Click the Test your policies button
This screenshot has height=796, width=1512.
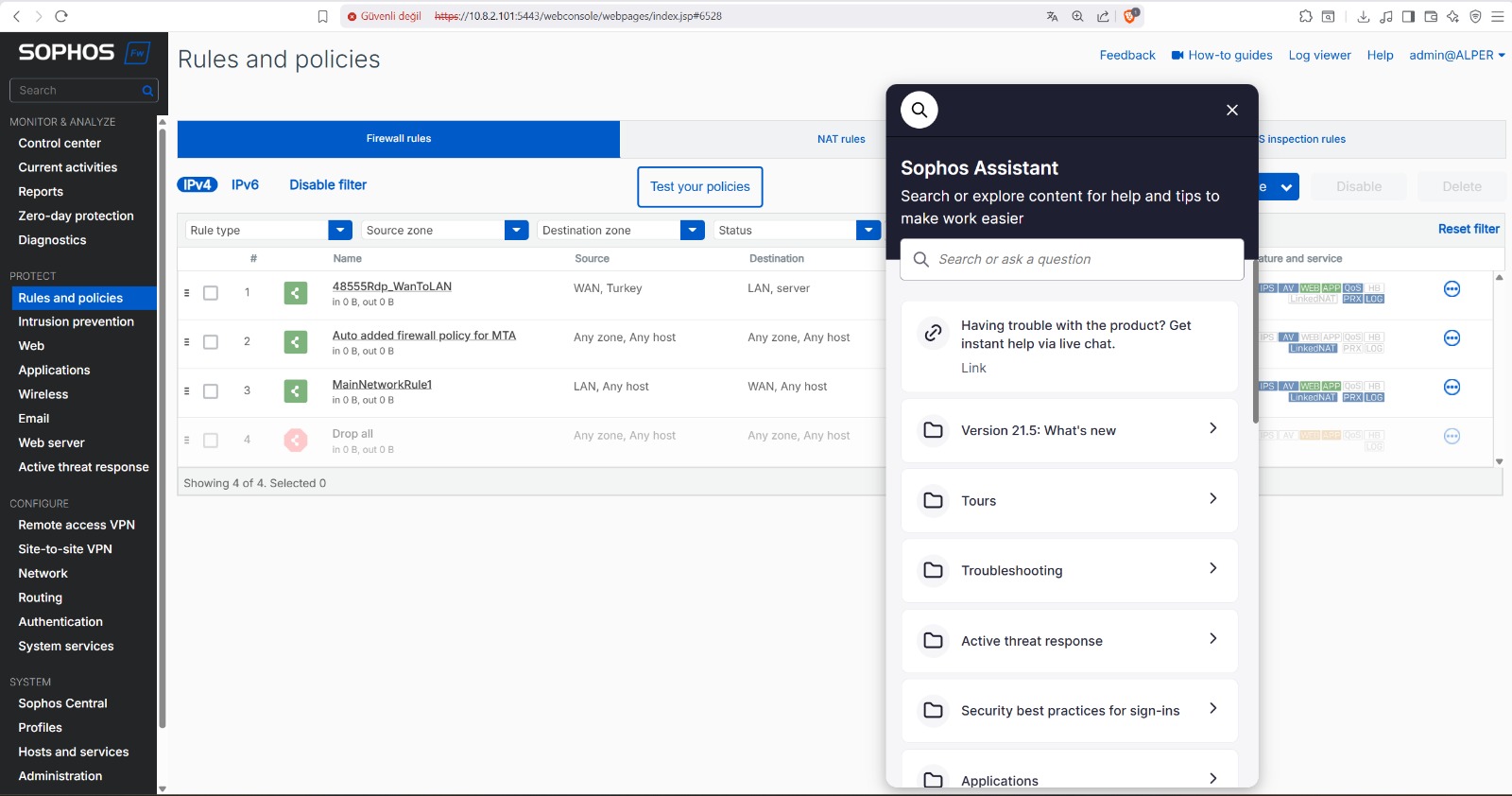click(x=699, y=187)
